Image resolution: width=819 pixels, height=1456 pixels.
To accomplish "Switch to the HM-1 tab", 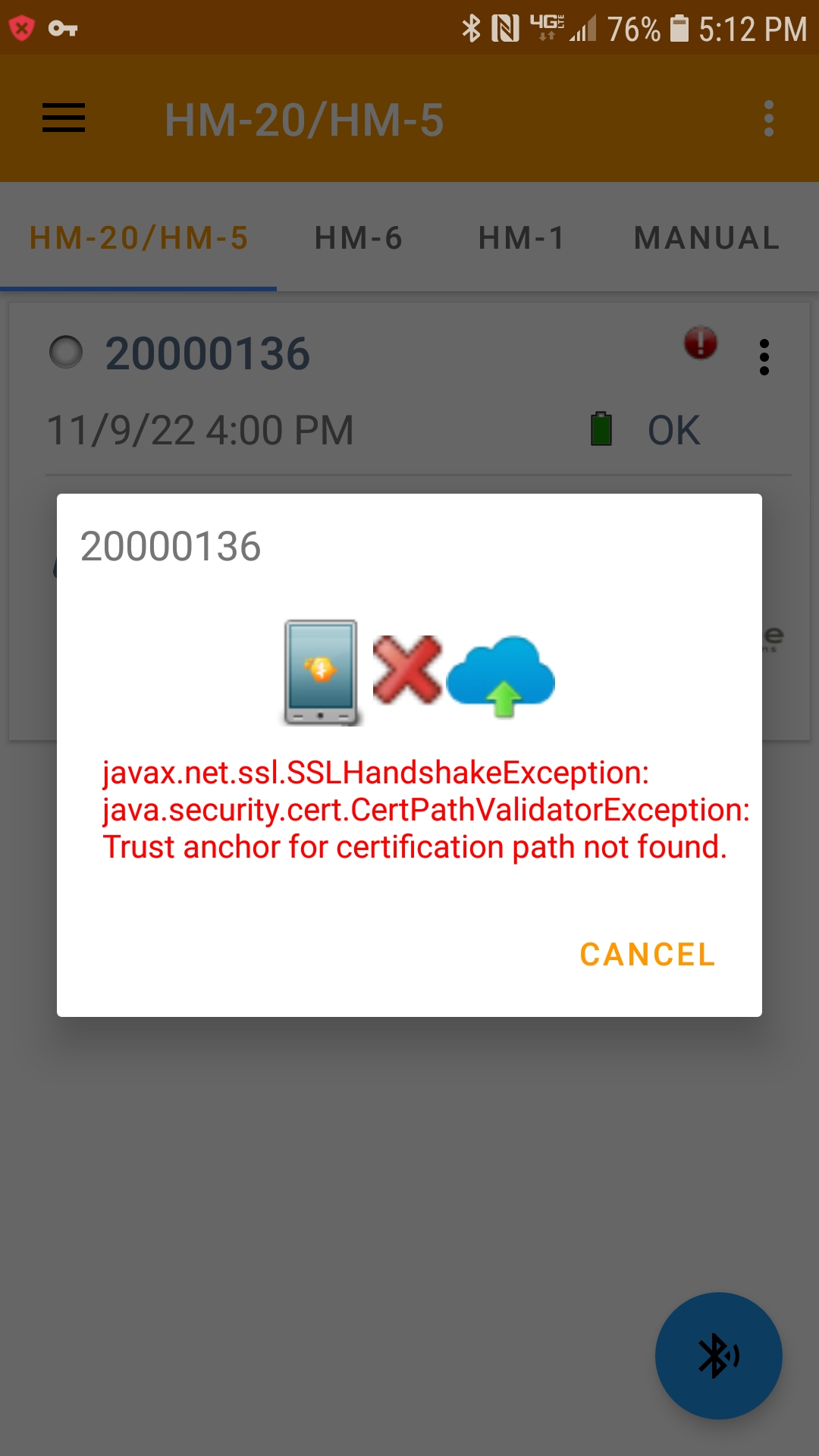I will tap(522, 238).
